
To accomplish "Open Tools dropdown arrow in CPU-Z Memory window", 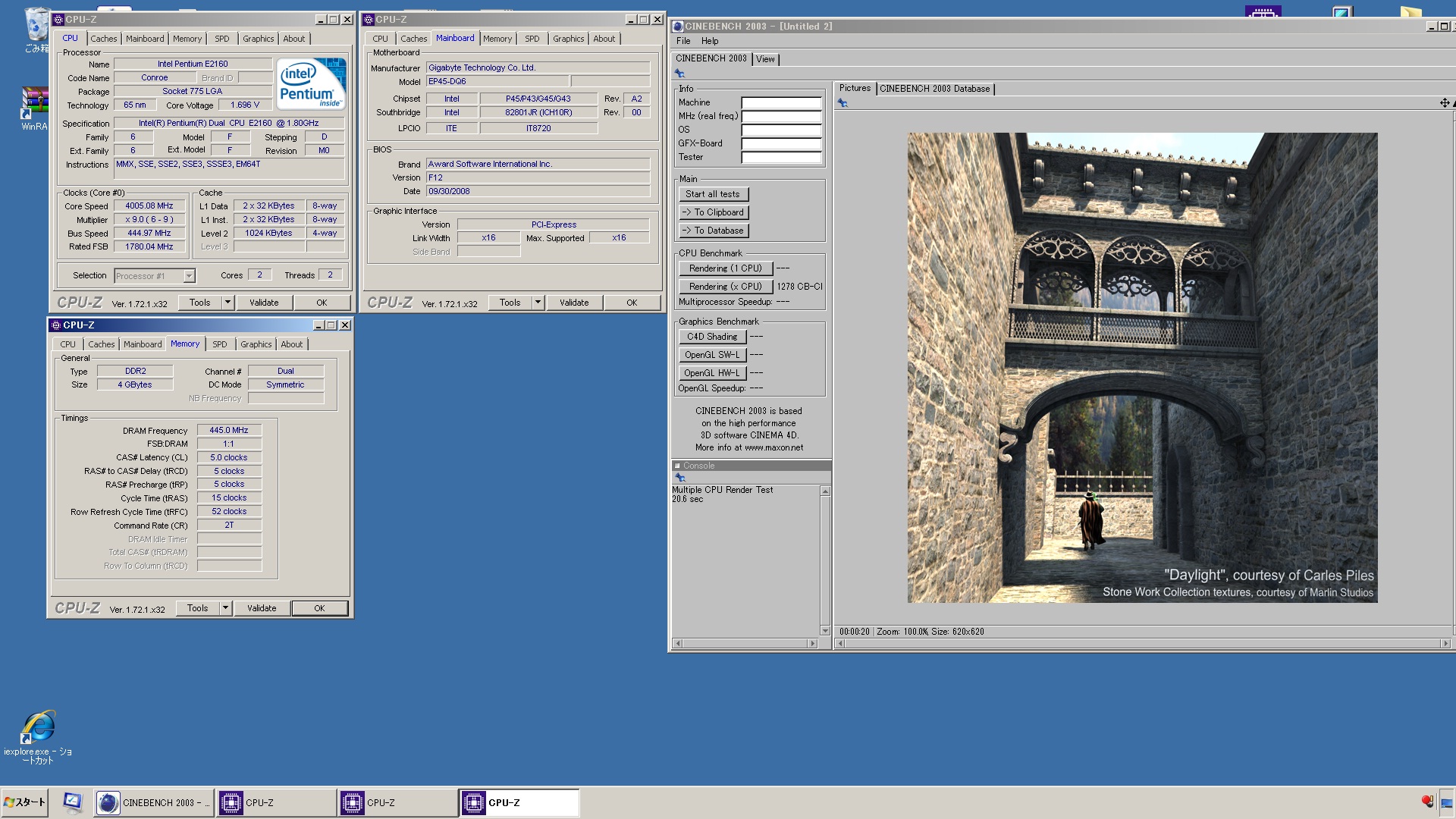I will tap(225, 608).
